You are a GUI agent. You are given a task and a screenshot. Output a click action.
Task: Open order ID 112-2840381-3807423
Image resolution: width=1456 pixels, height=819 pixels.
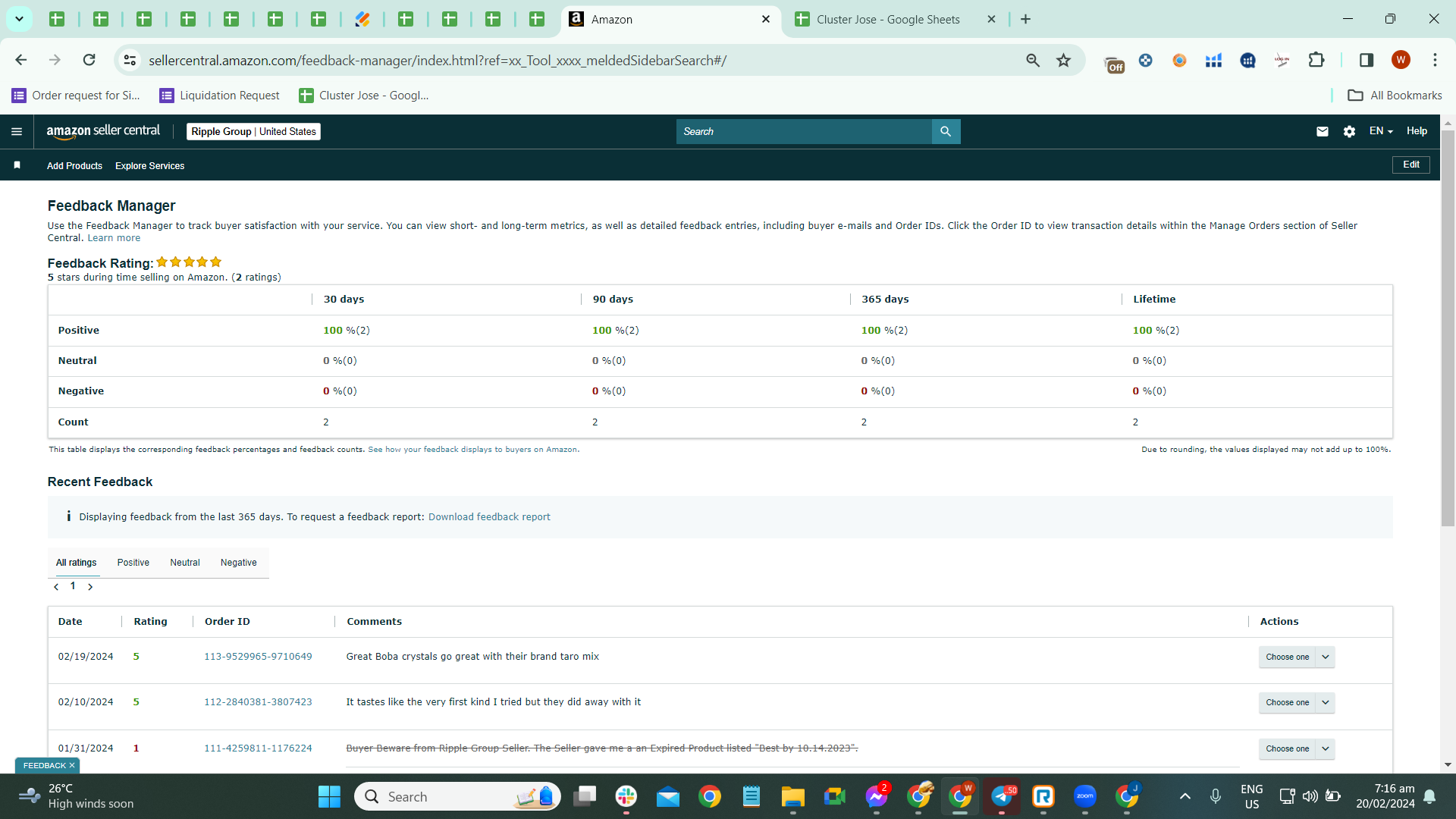[x=258, y=702]
